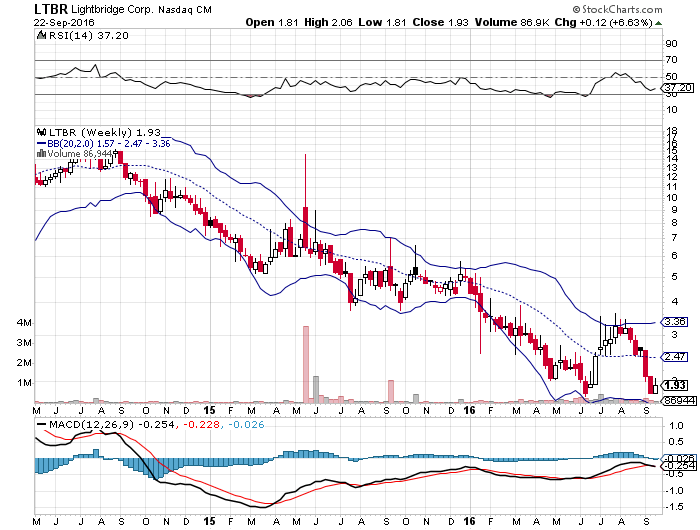Click the tallest pink volume bar

point(304,363)
